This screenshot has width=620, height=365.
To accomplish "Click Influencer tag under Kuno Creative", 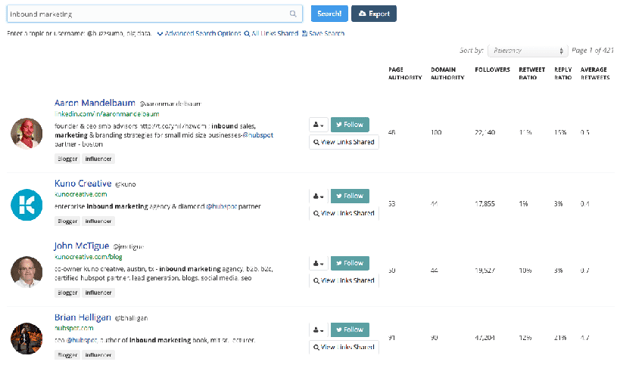I will tap(98, 221).
